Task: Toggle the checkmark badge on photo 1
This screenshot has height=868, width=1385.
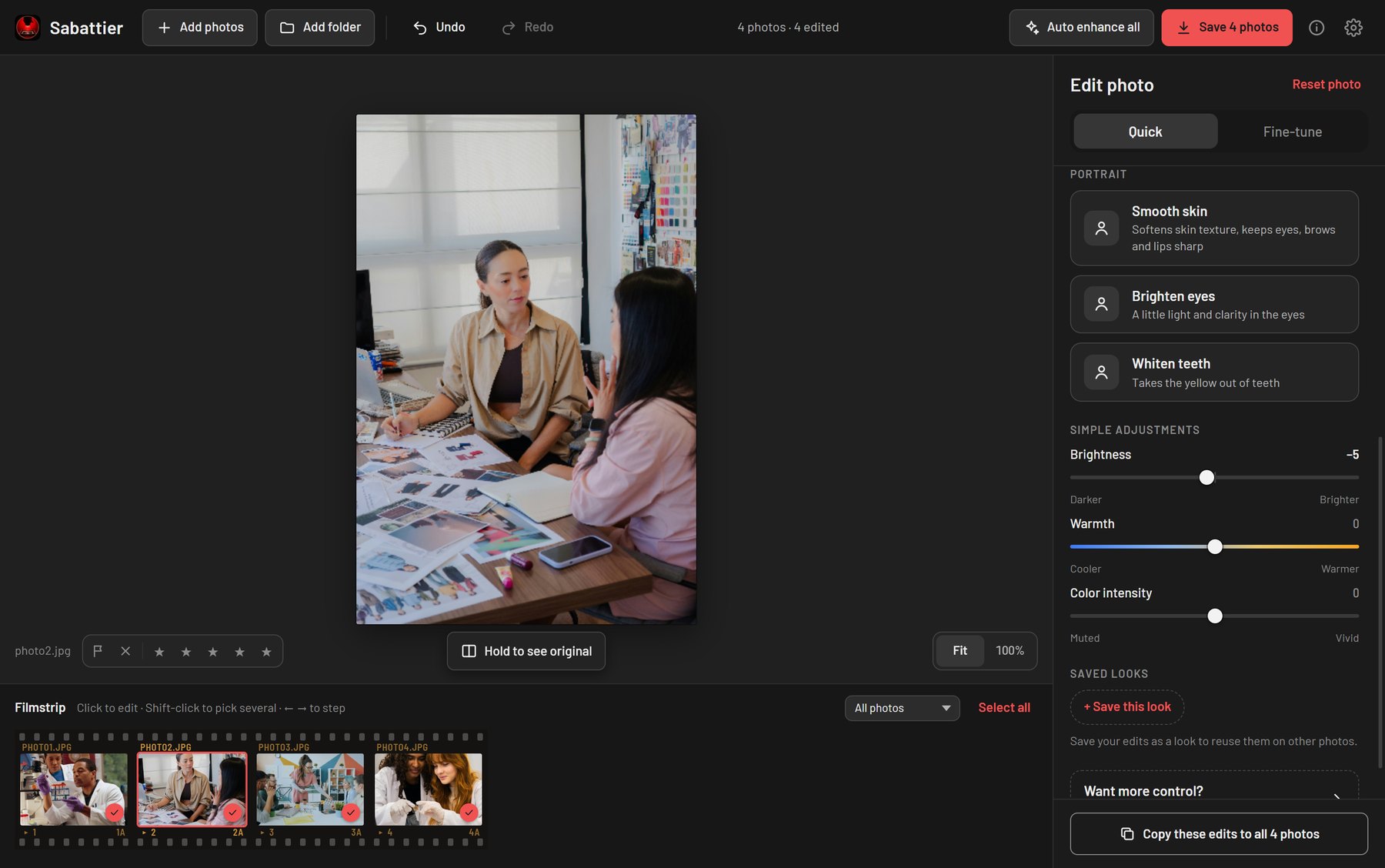Action: tap(115, 812)
